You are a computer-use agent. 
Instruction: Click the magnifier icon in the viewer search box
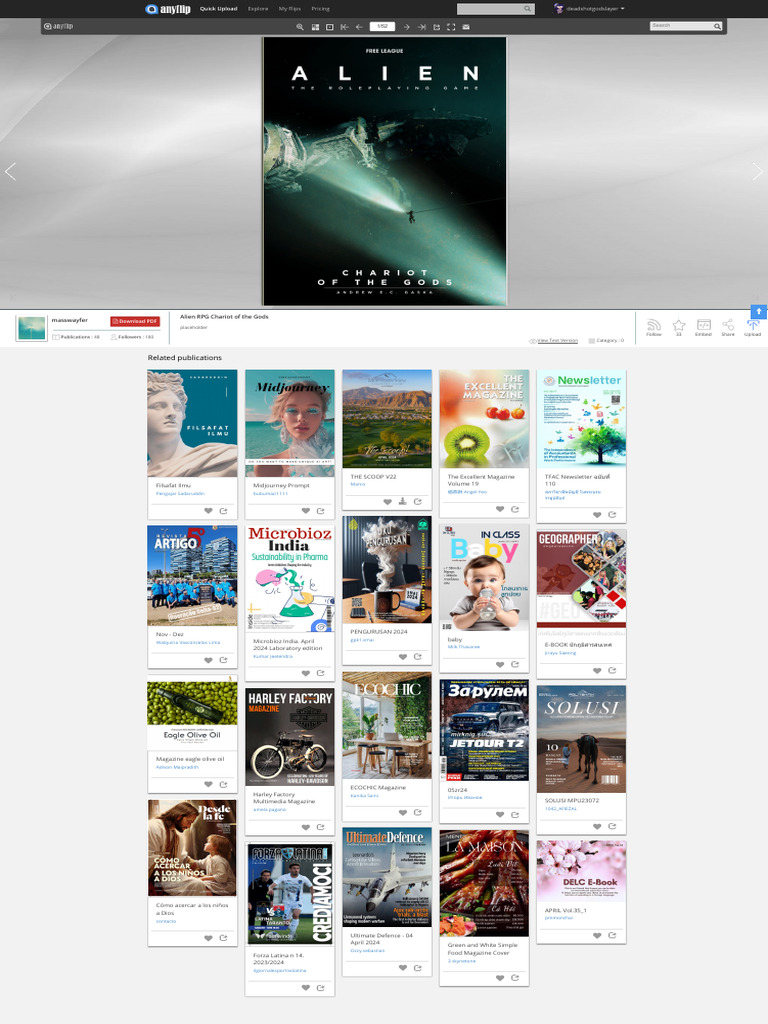(717, 26)
